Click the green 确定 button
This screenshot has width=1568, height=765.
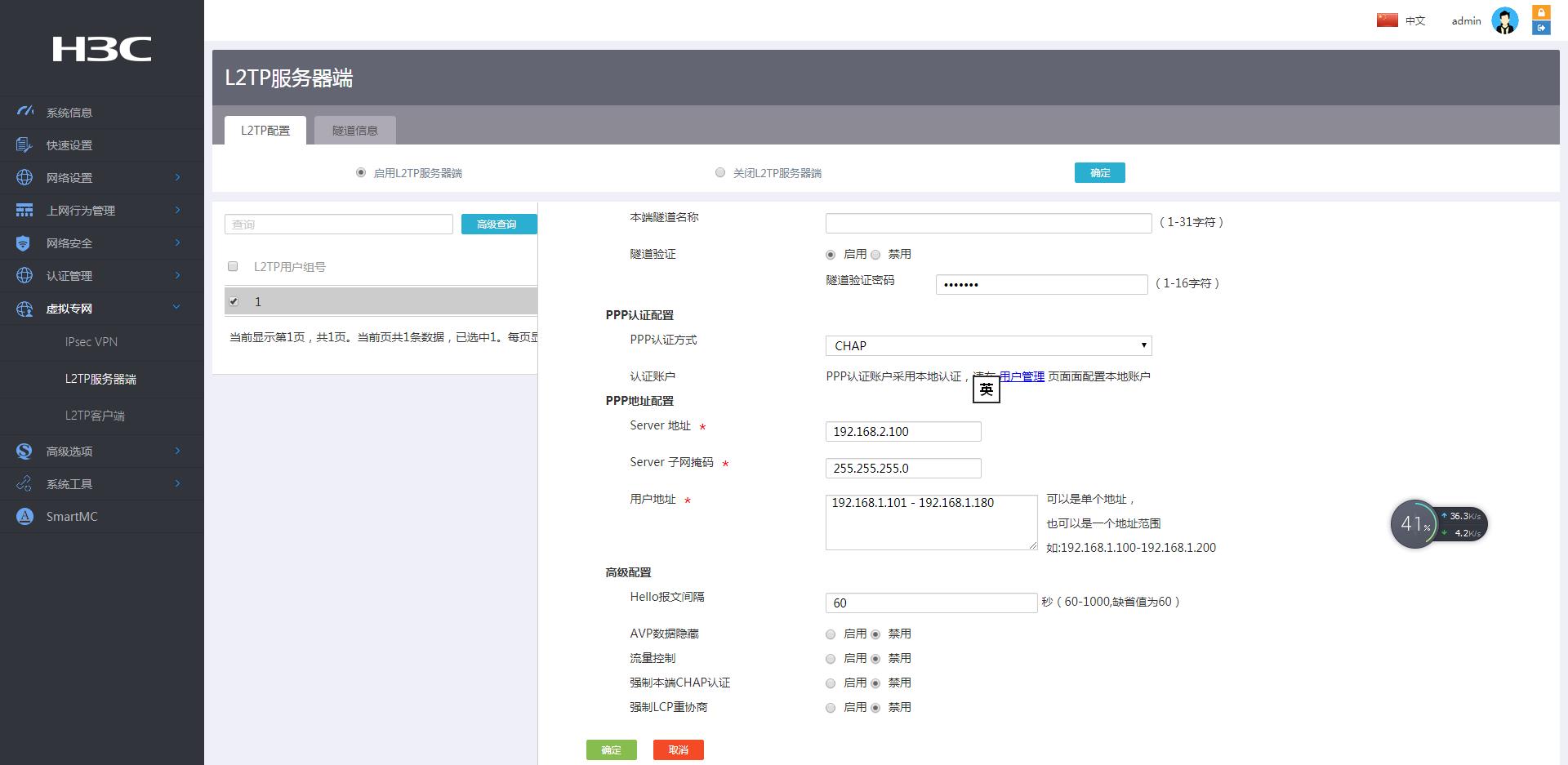(x=611, y=750)
